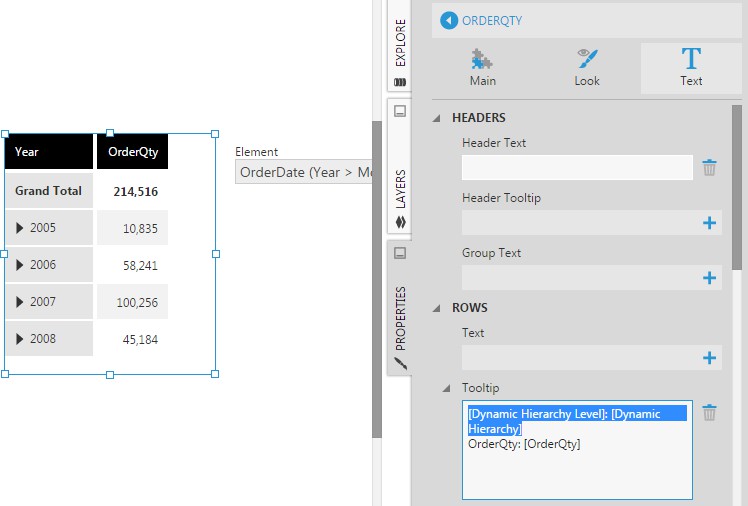The width and height of the screenshot is (748, 506).
Task: Click the EXPLORE binoculars icon
Action: point(400,82)
